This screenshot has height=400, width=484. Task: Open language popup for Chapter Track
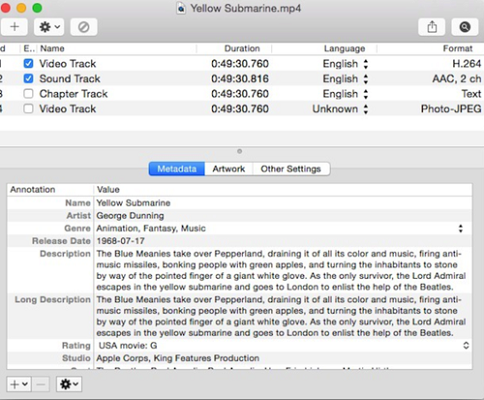366,94
